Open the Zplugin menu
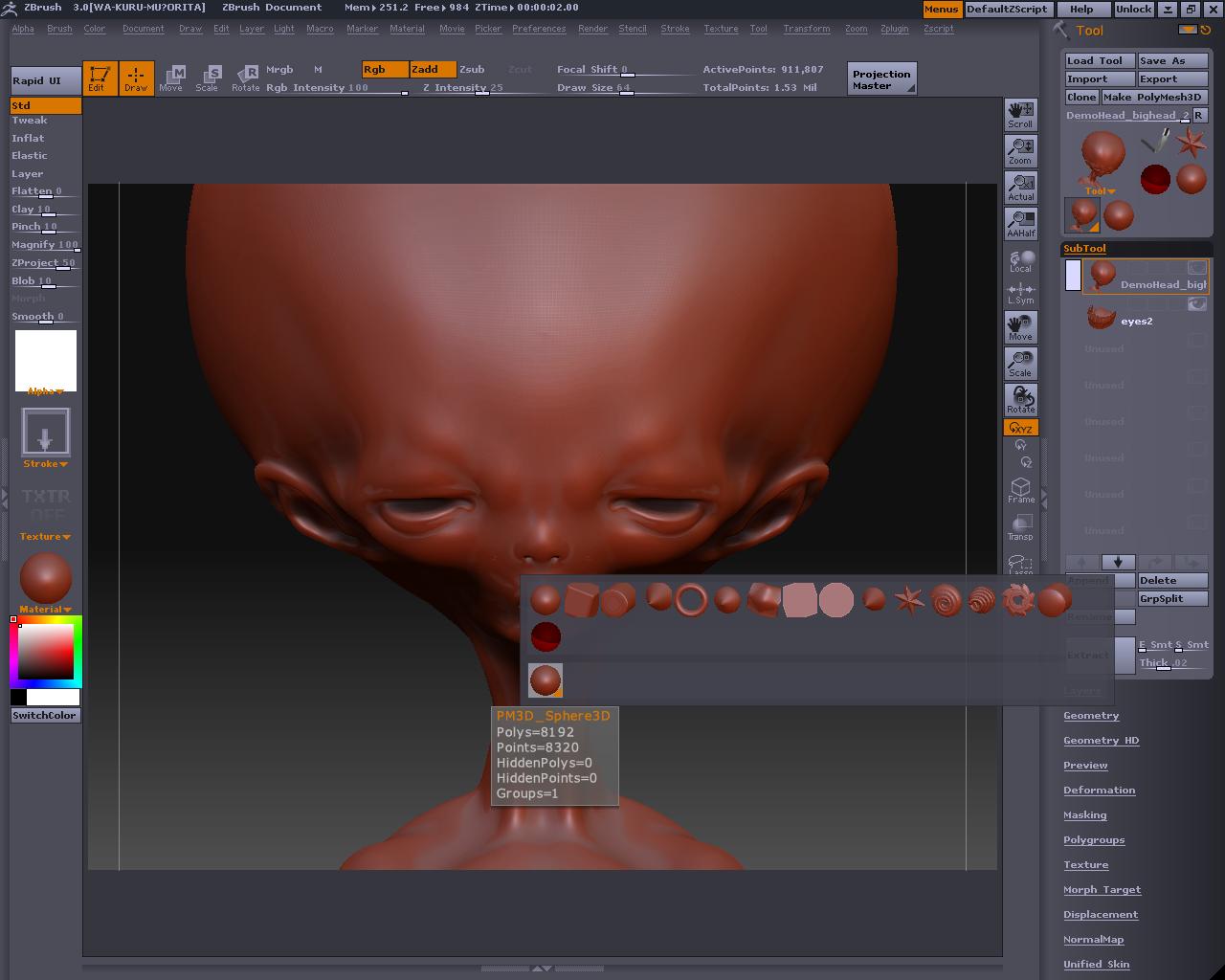 [894, 29]
